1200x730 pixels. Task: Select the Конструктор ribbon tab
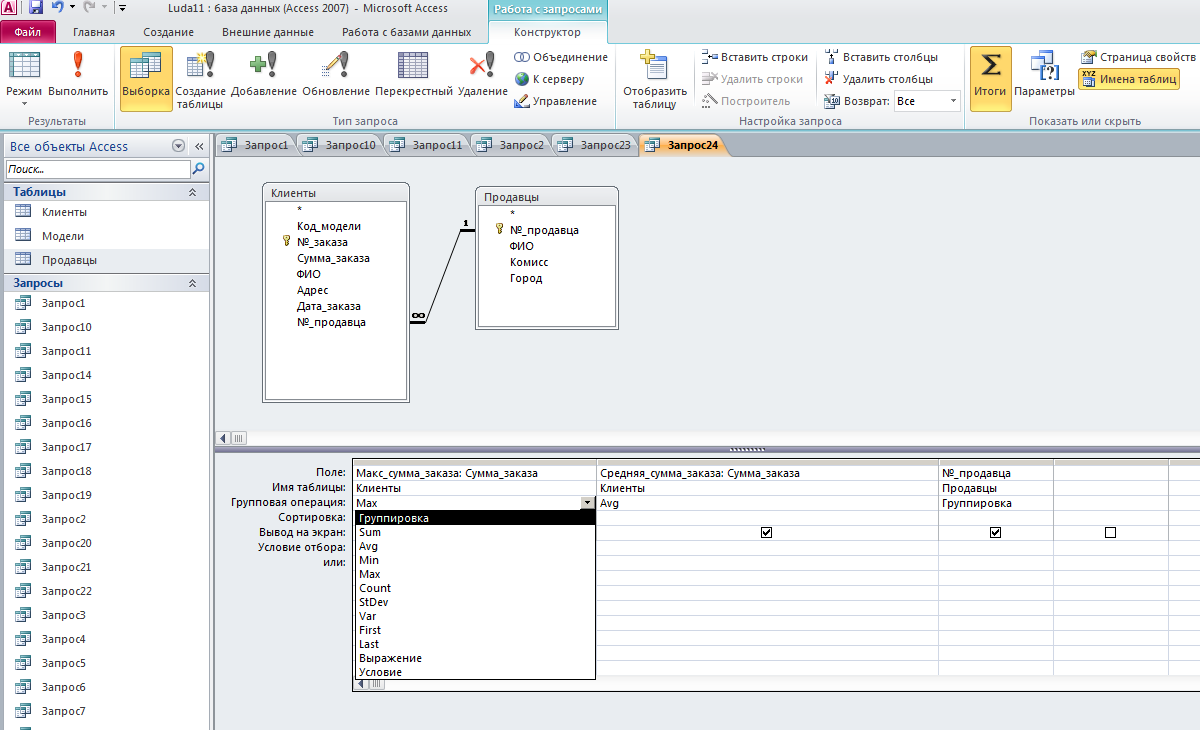click(x=547, y=32)
